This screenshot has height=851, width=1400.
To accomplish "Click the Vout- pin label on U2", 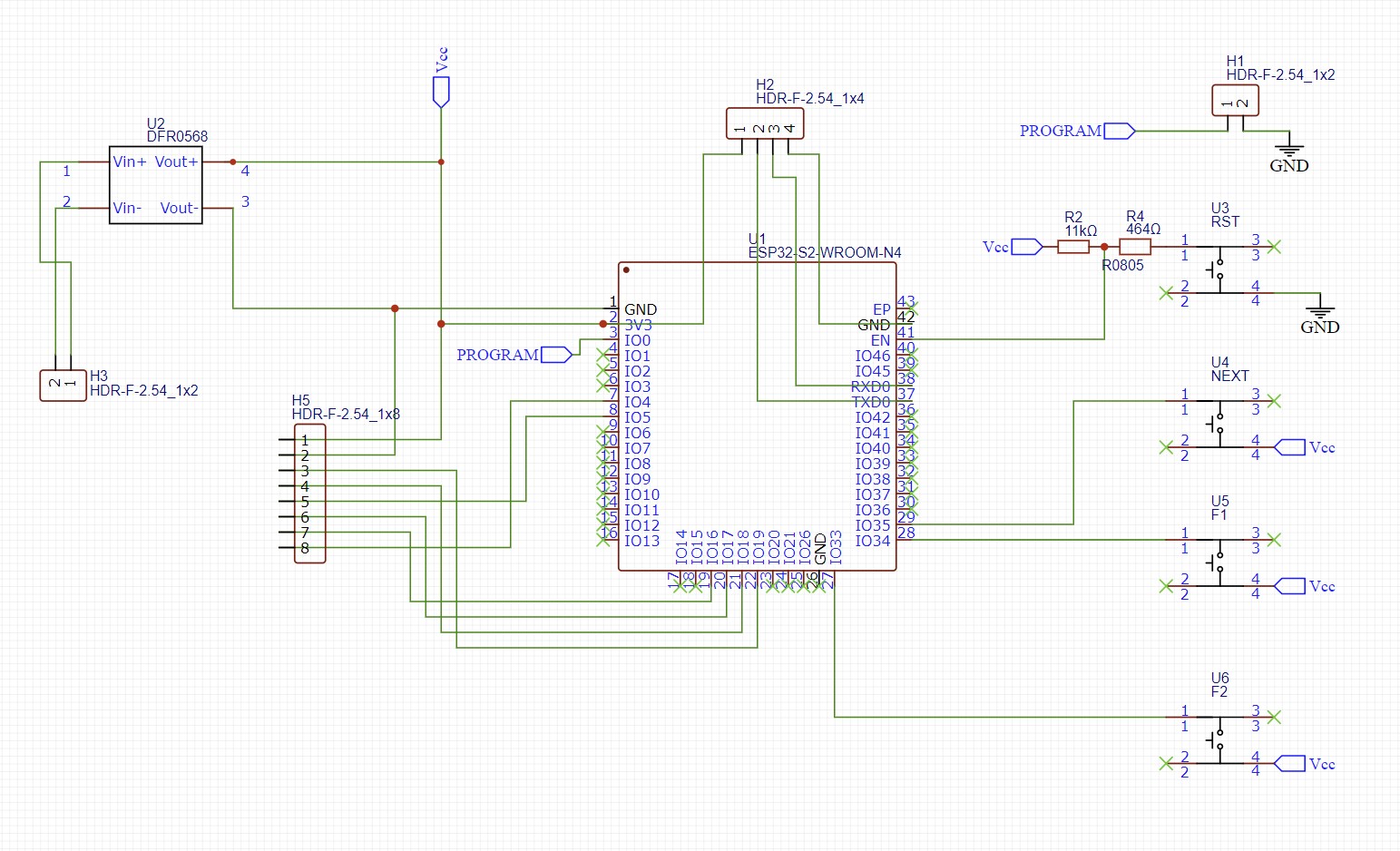I will (179, 208).
